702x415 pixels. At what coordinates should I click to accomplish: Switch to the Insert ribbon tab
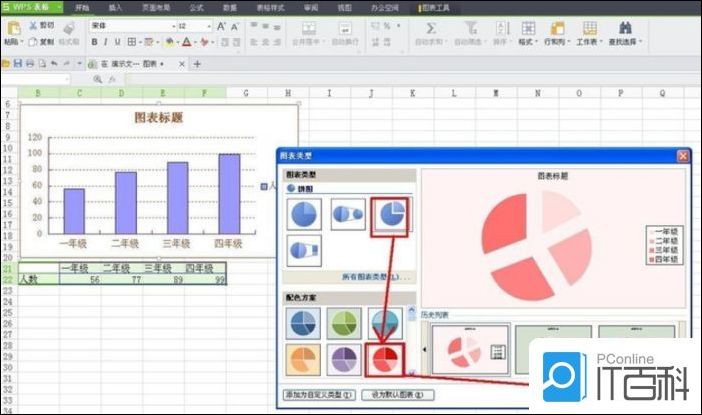pyautogui.click(x=115, y=8)
